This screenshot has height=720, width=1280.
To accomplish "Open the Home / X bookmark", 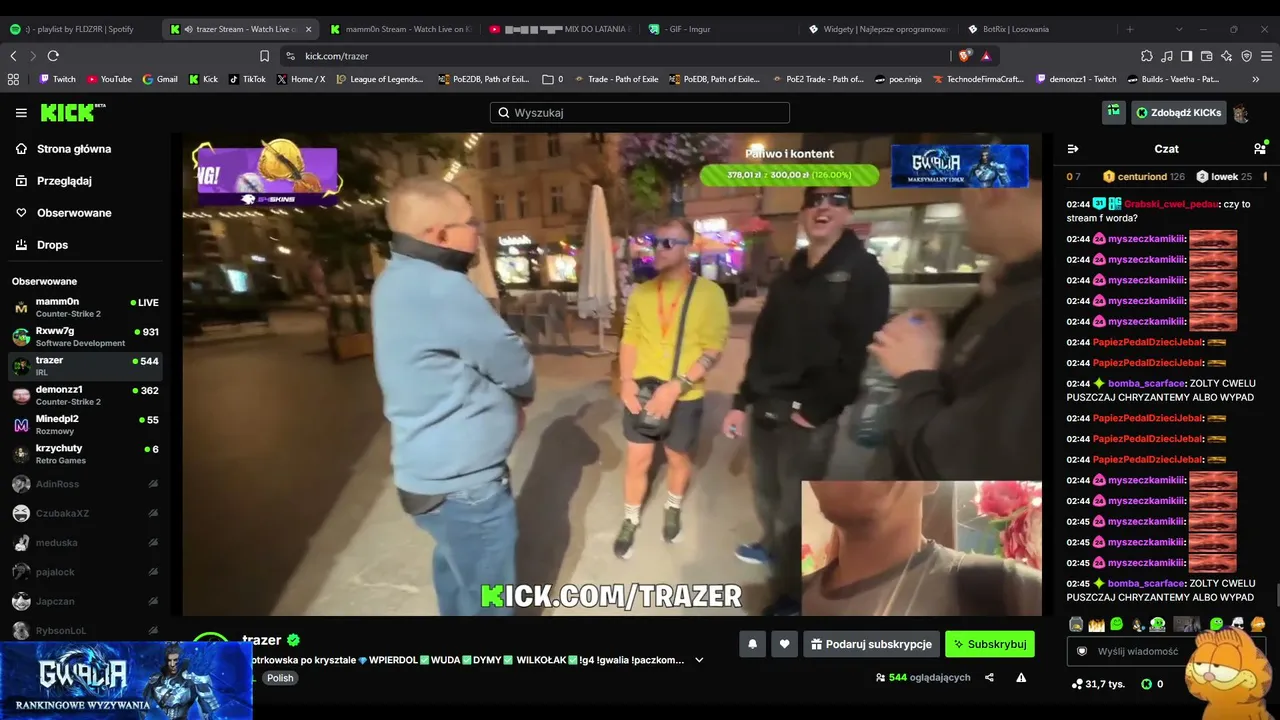I will (300, 79).
